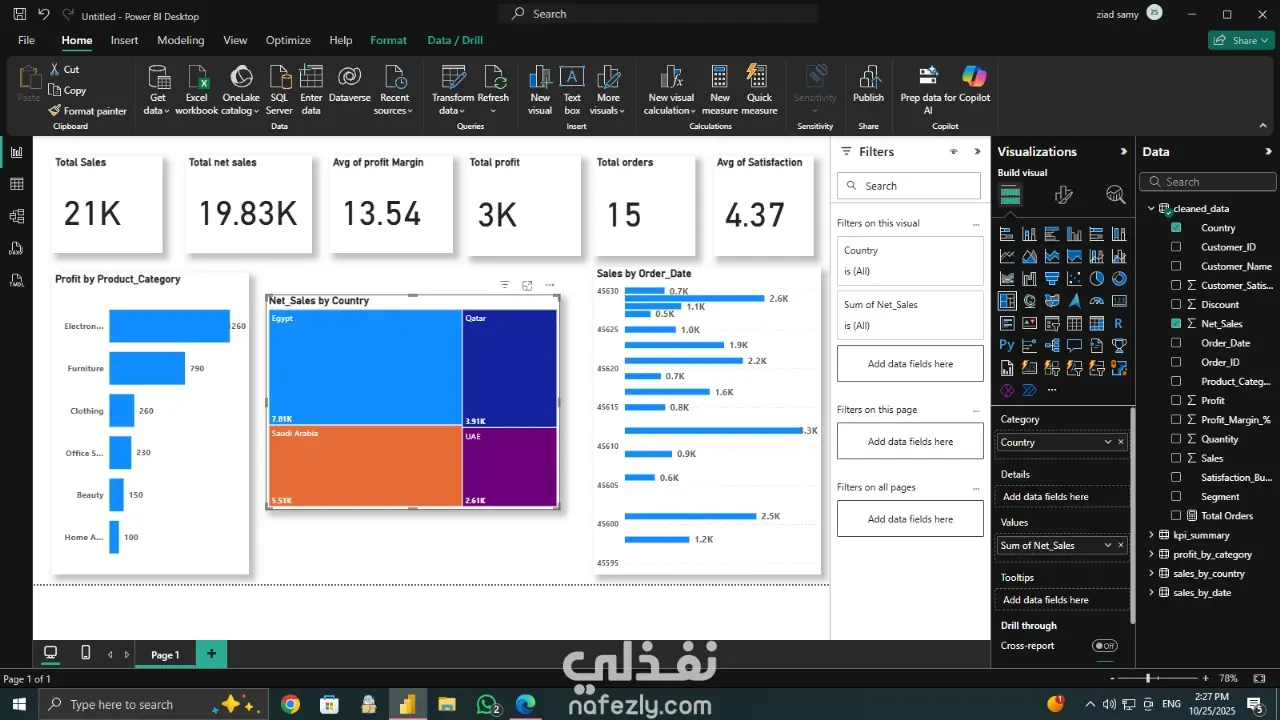The height and width of the screenshot is (720, 1280).
Task: Add a New visual to the canvas
Action: [x=540, y=90]
